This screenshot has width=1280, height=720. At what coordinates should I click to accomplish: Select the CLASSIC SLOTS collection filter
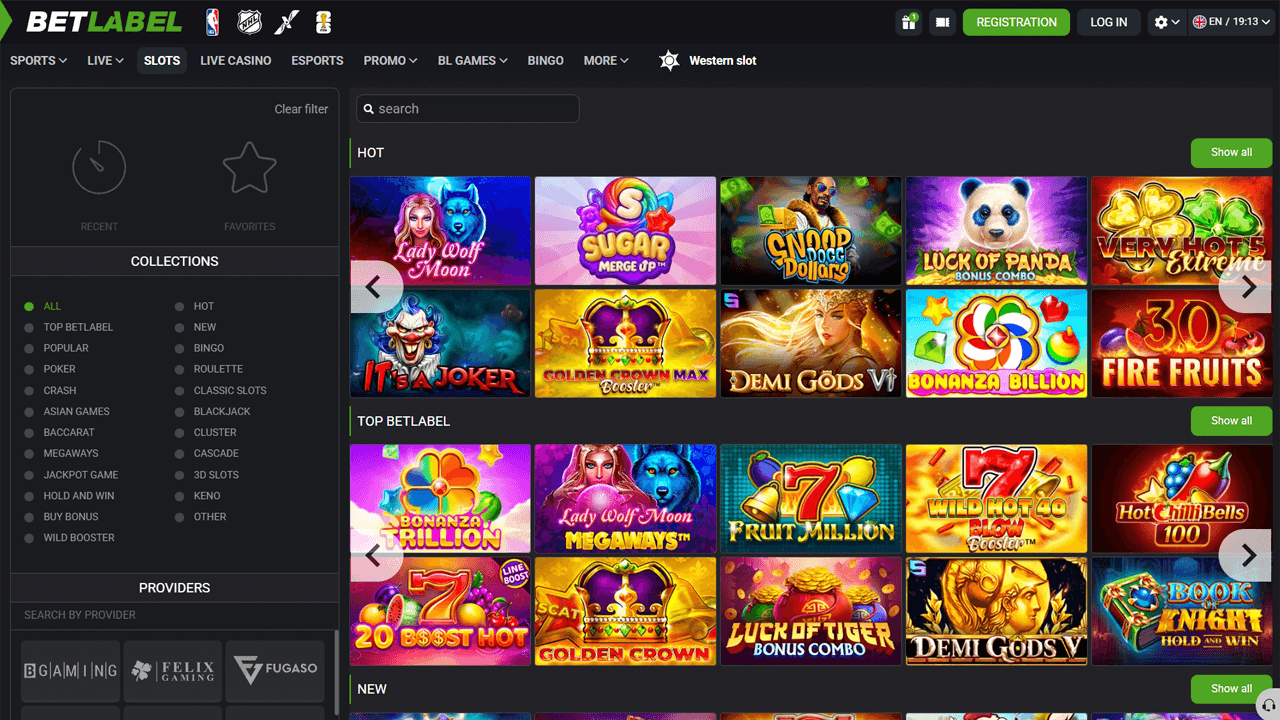(221, 390)
